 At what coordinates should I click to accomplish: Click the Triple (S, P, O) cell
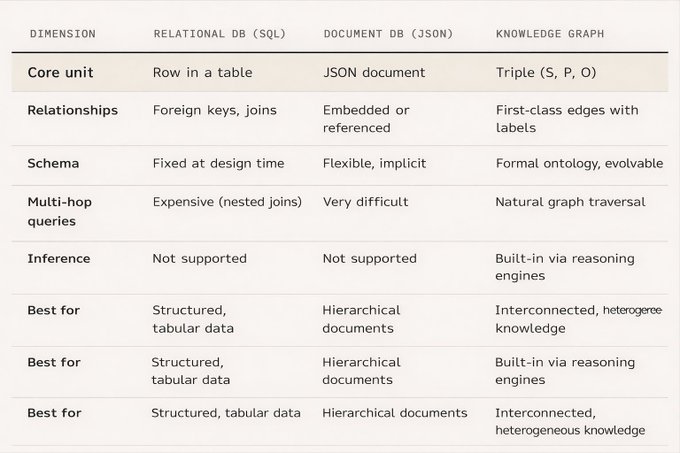(546, 72)
